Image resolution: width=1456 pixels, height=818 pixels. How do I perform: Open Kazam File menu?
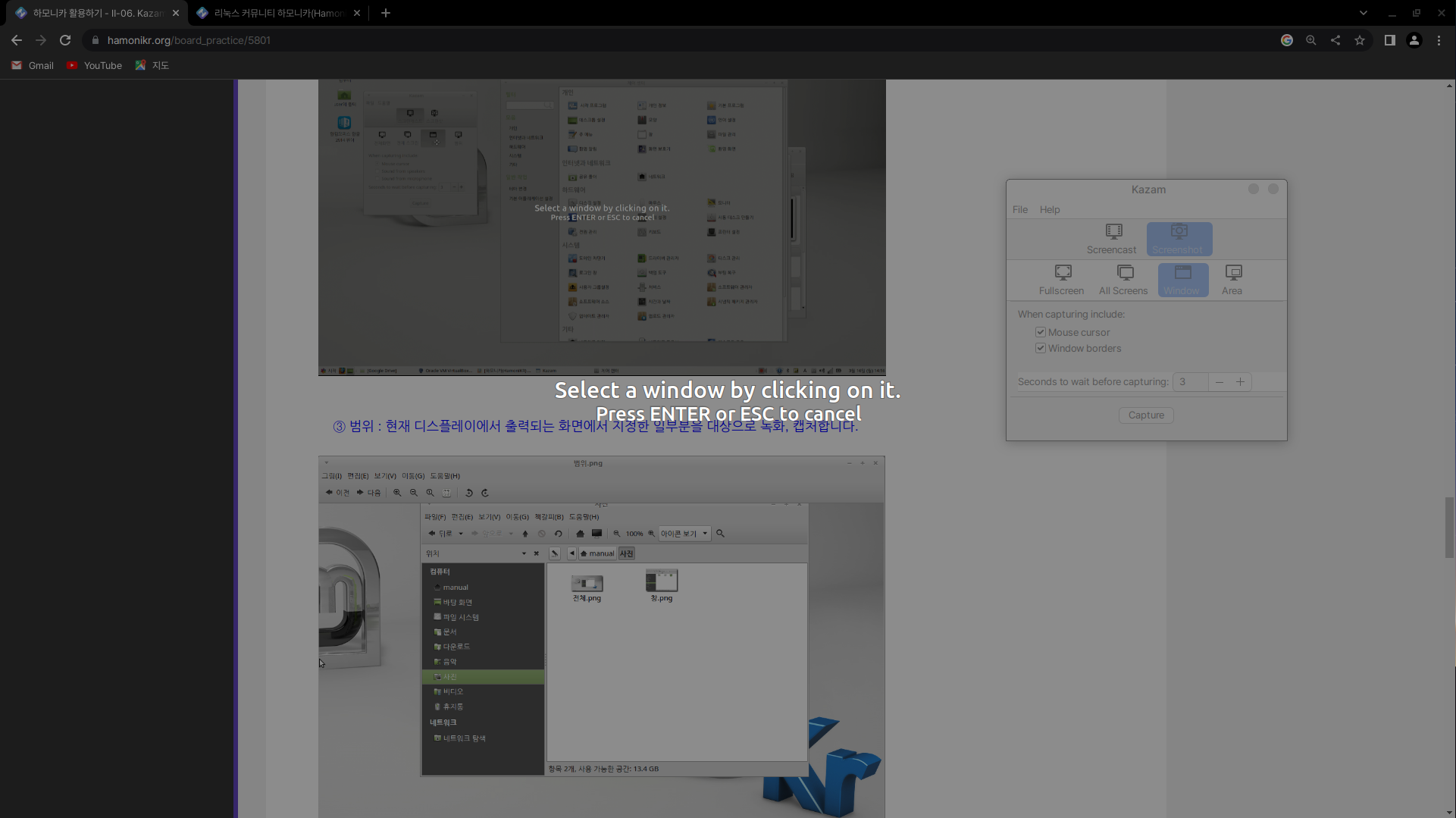[1020, 209]
